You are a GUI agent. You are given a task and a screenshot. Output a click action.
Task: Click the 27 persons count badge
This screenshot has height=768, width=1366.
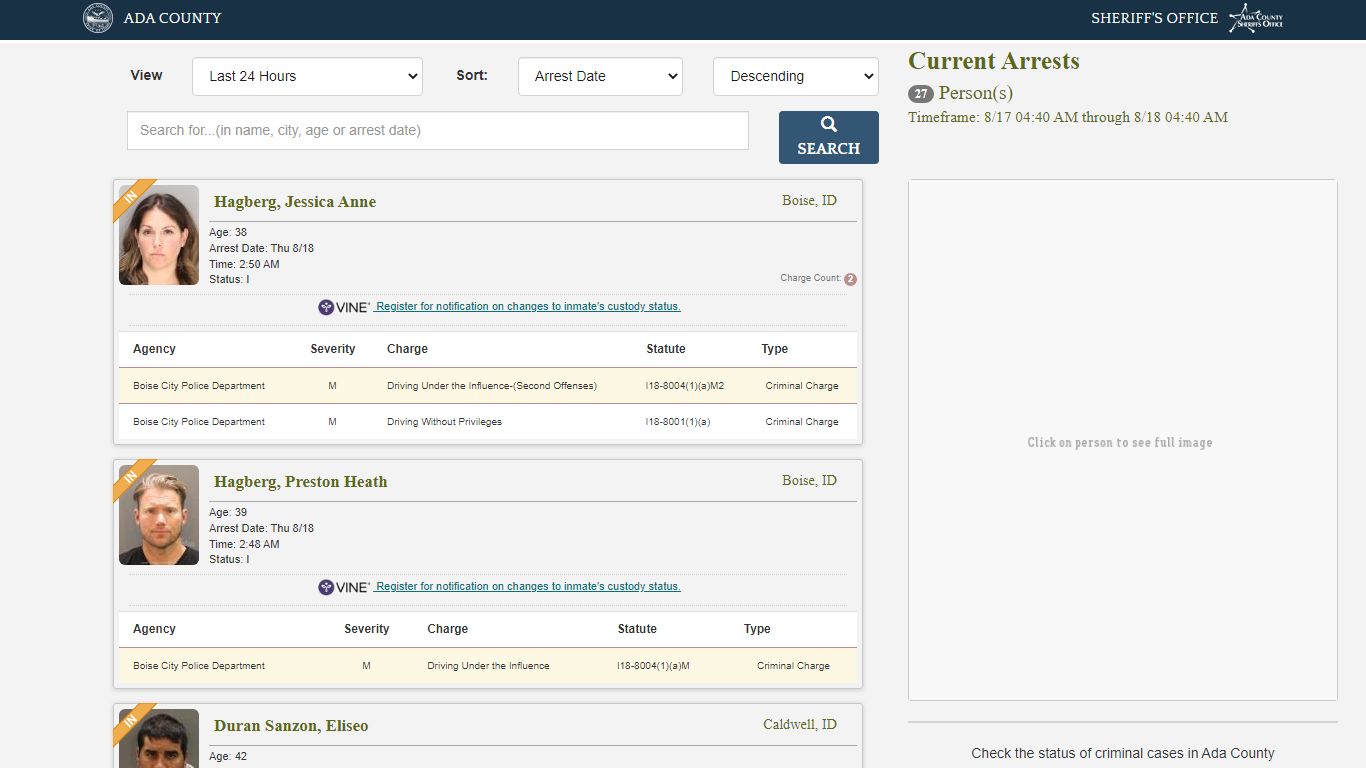tap(921, 94)
